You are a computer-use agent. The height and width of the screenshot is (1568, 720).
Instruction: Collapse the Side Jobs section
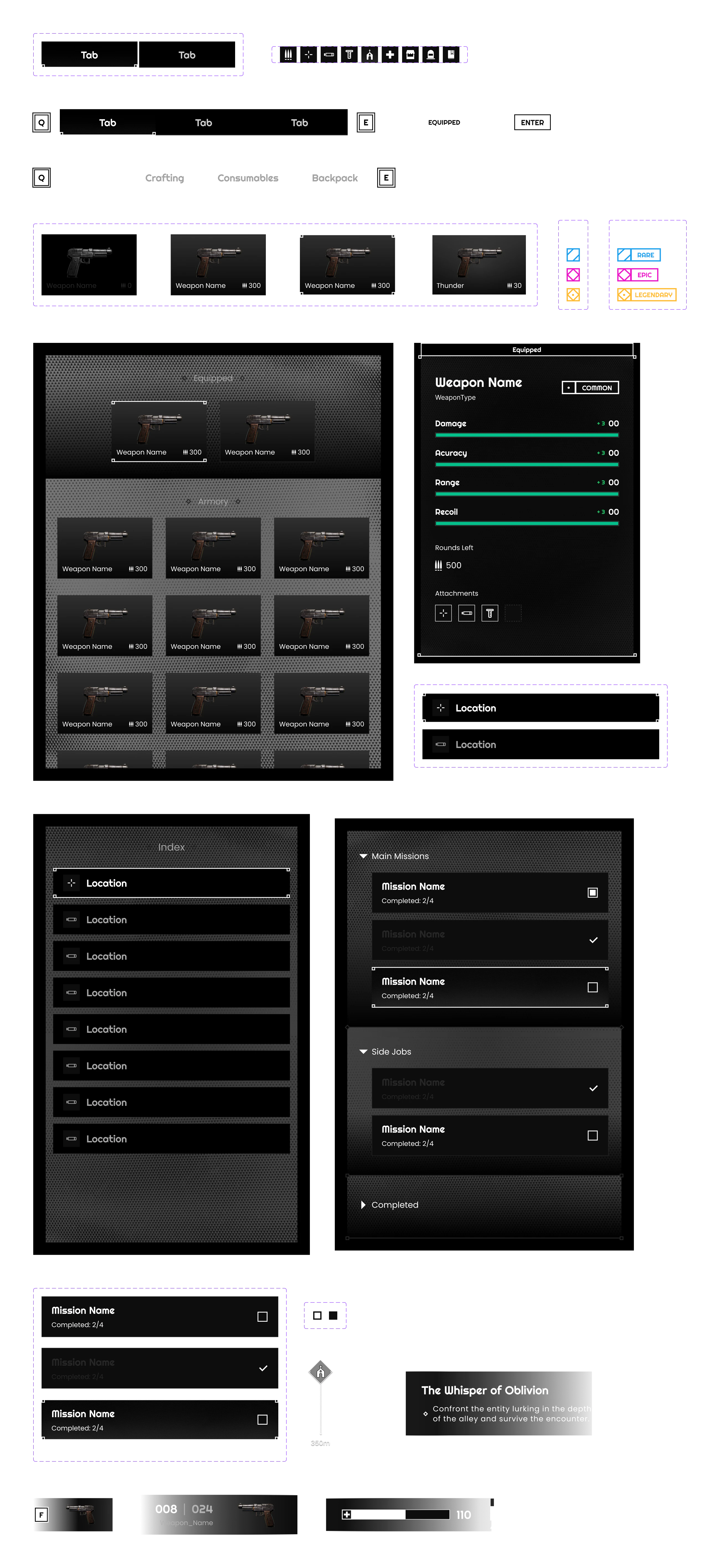click(x=364, y=1051)
